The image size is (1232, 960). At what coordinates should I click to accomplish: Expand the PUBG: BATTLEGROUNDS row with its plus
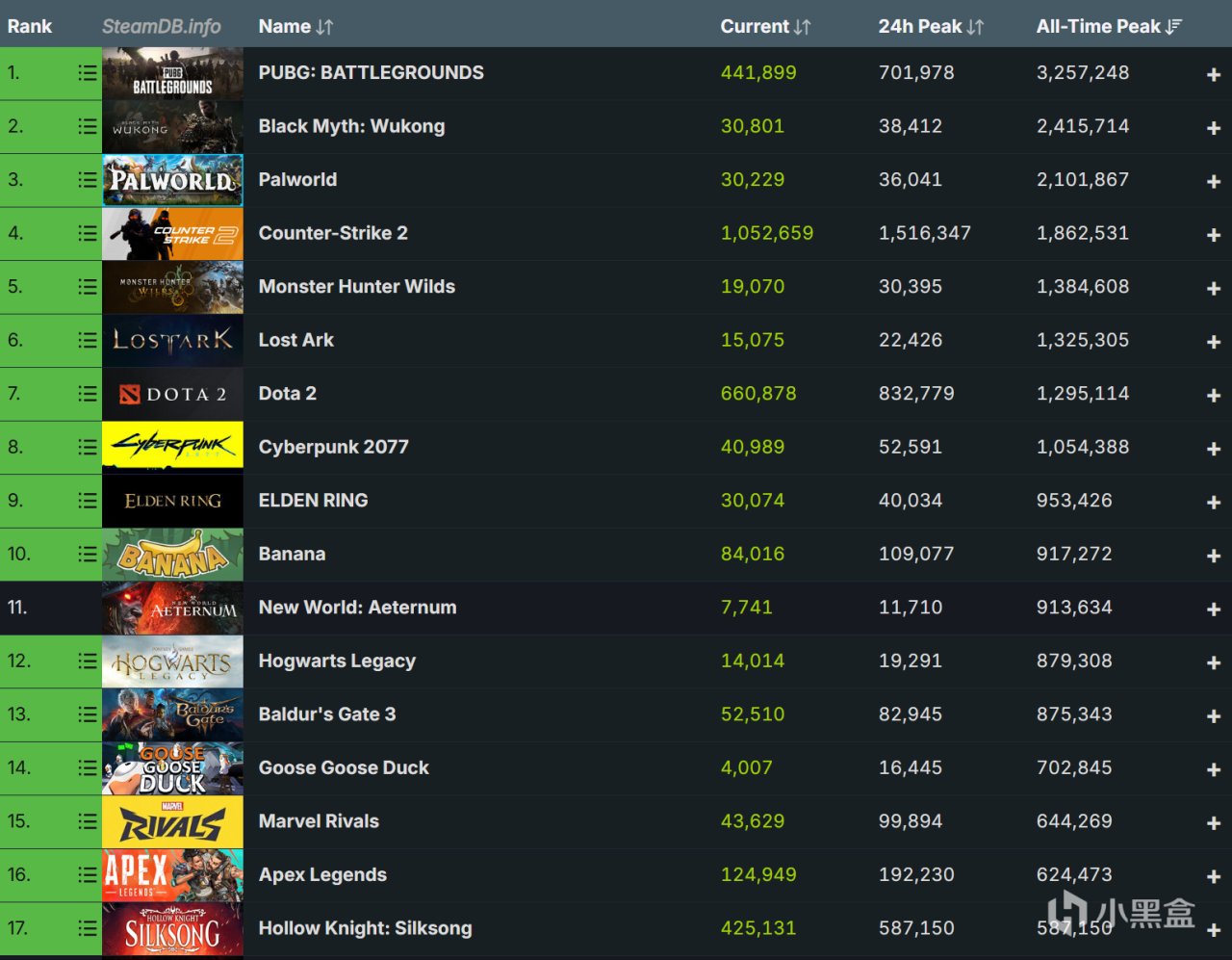click(x=1214, y=75)
